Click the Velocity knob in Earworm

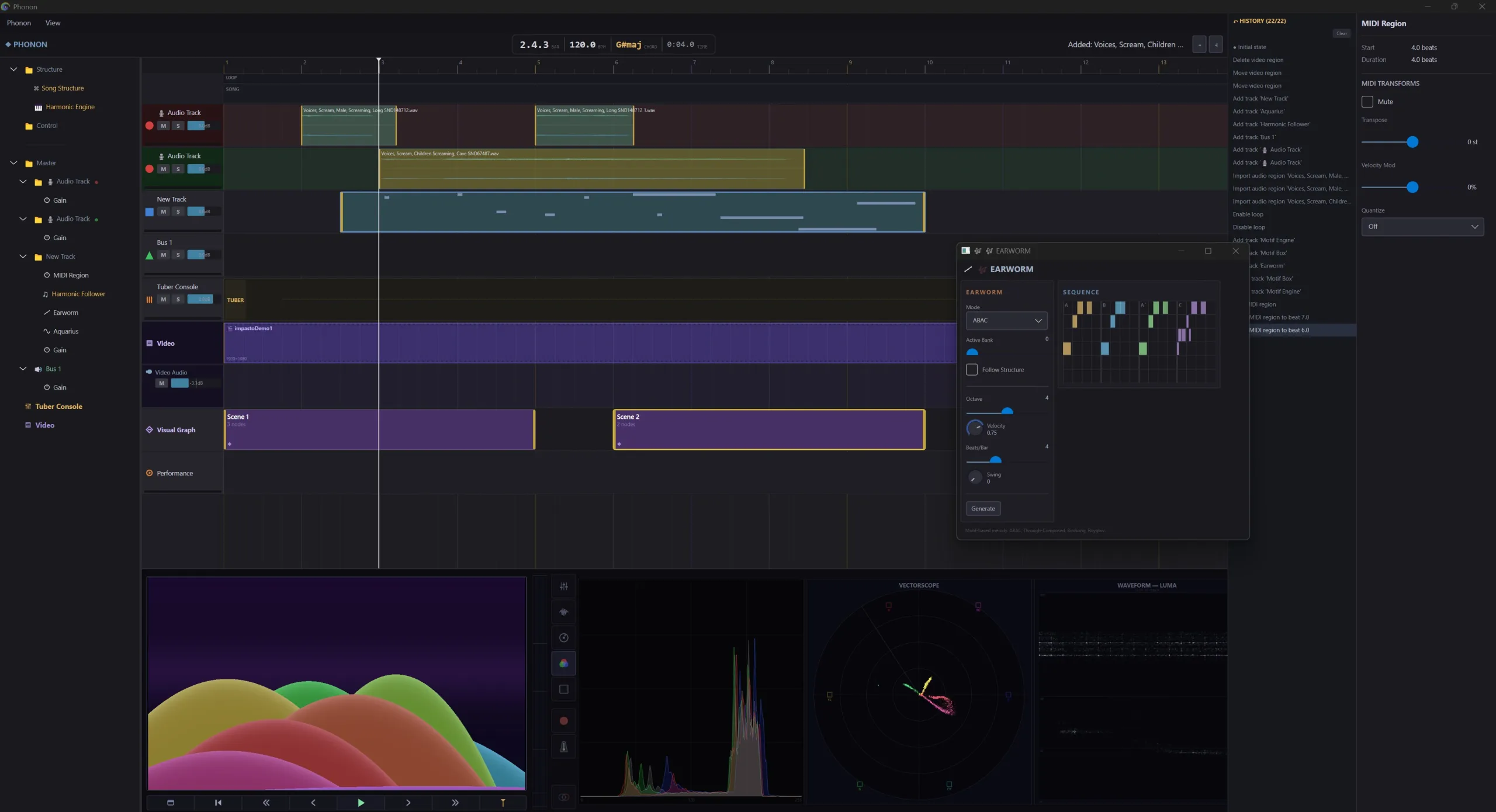(975, 428)
